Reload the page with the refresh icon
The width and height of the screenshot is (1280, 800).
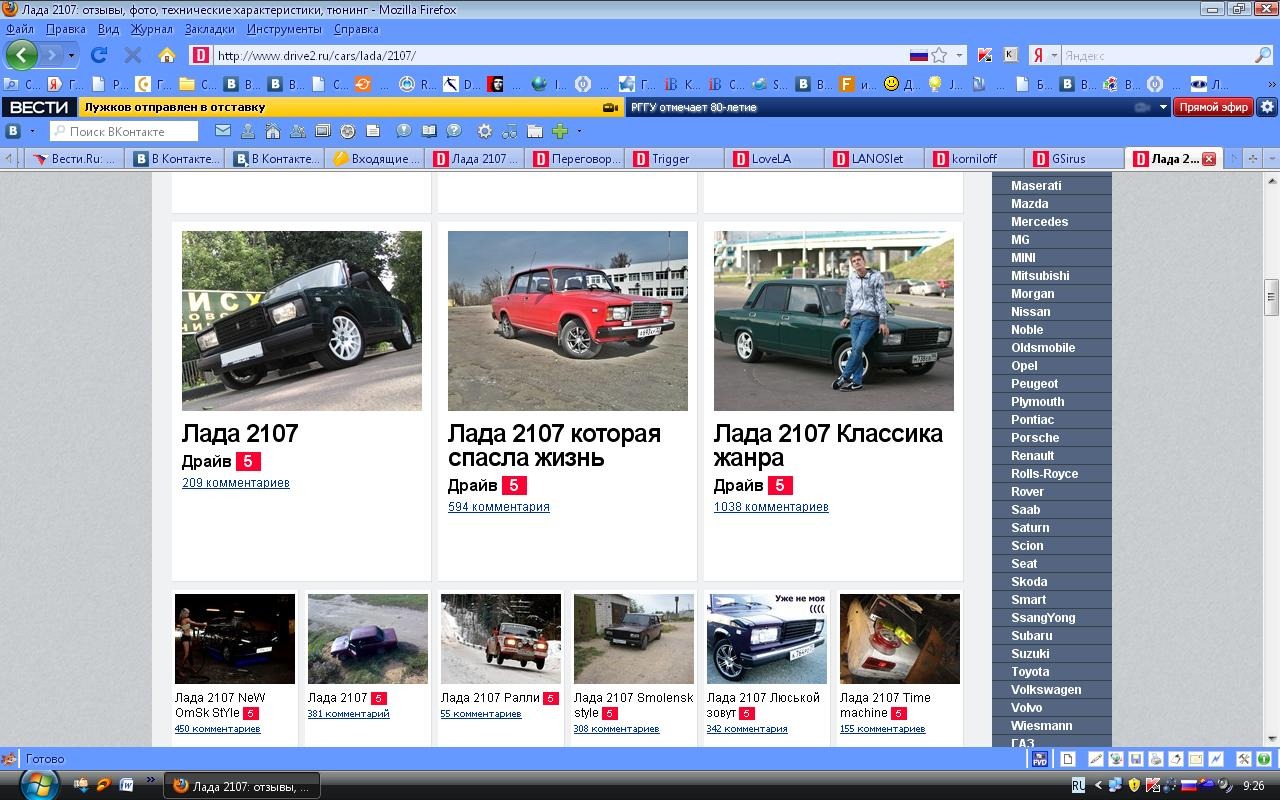(99, 55)
